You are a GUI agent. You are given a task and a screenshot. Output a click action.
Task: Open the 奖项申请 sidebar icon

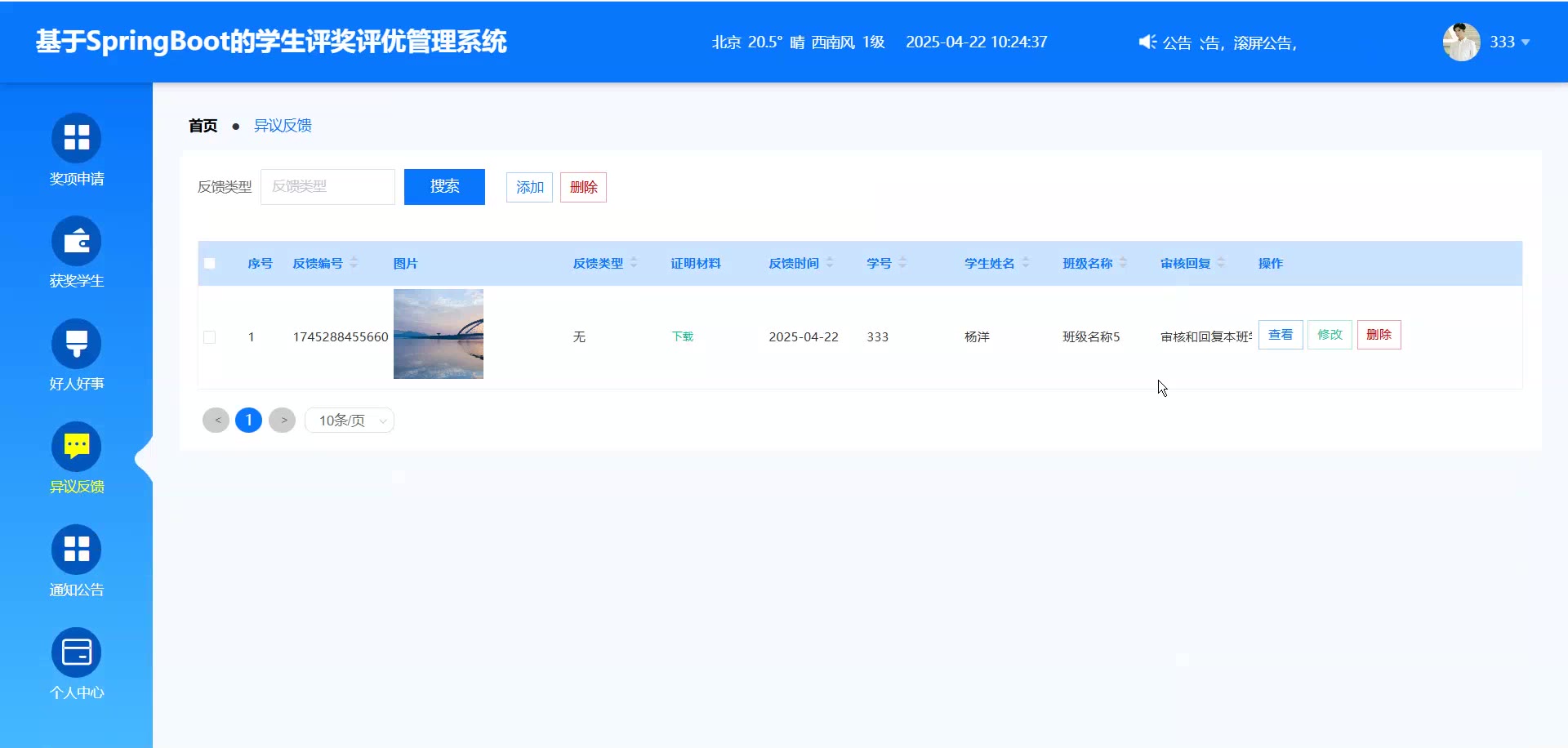77,137
